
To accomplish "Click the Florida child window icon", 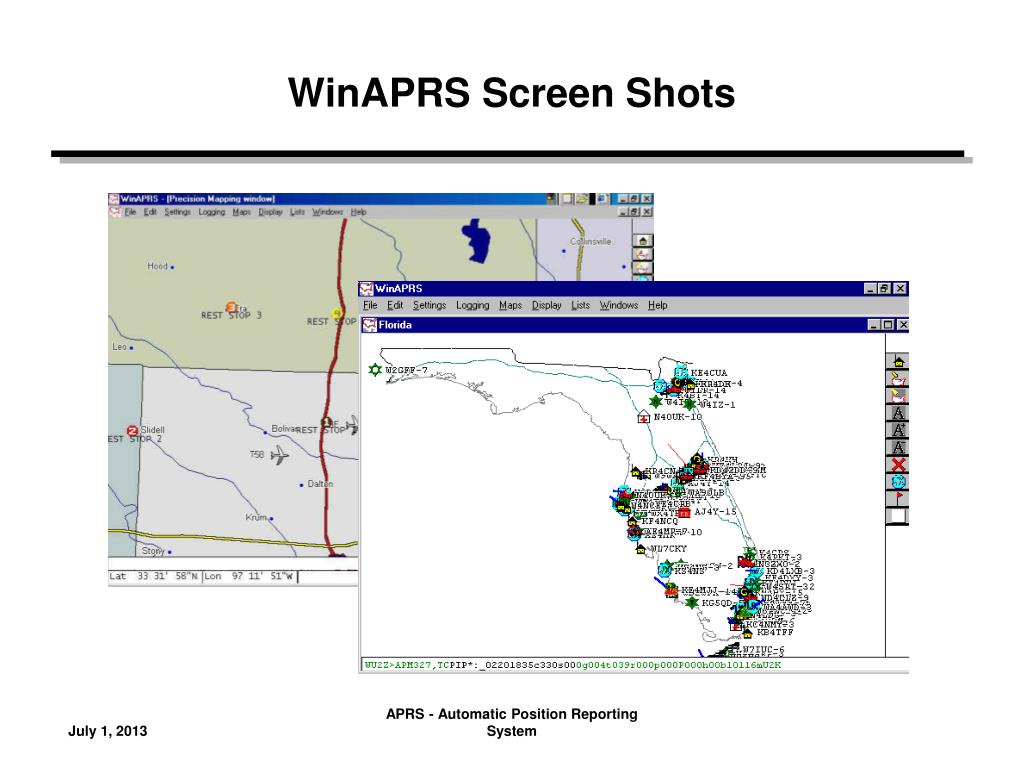I will (370, 325).
